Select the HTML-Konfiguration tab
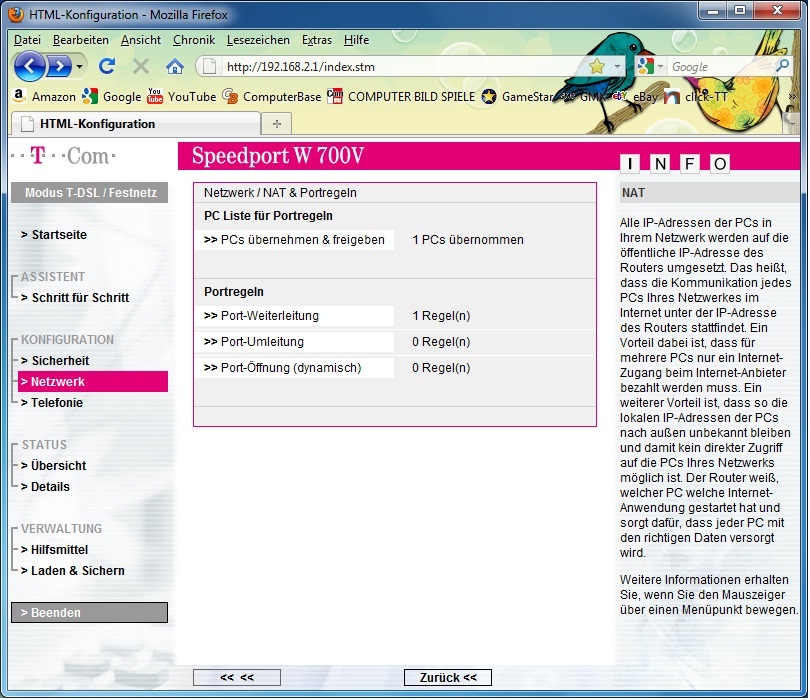This screenshot has width=810, height=700. pos(135,124)
